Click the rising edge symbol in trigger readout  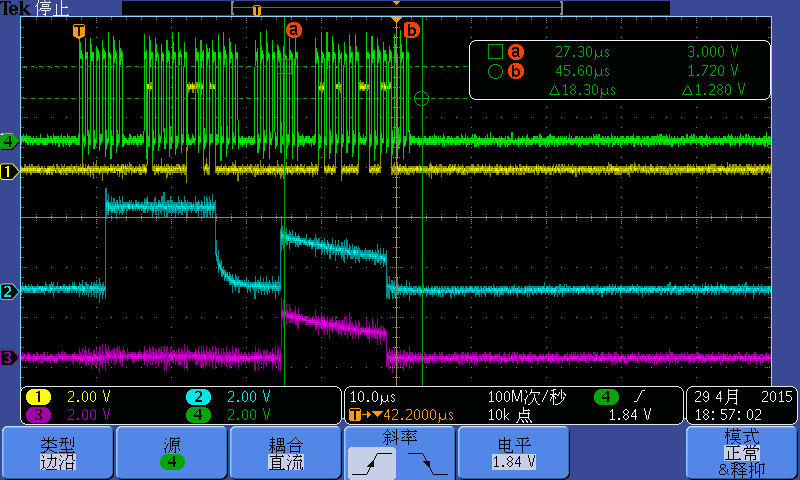pyautogui.click(x=639, y=396)
